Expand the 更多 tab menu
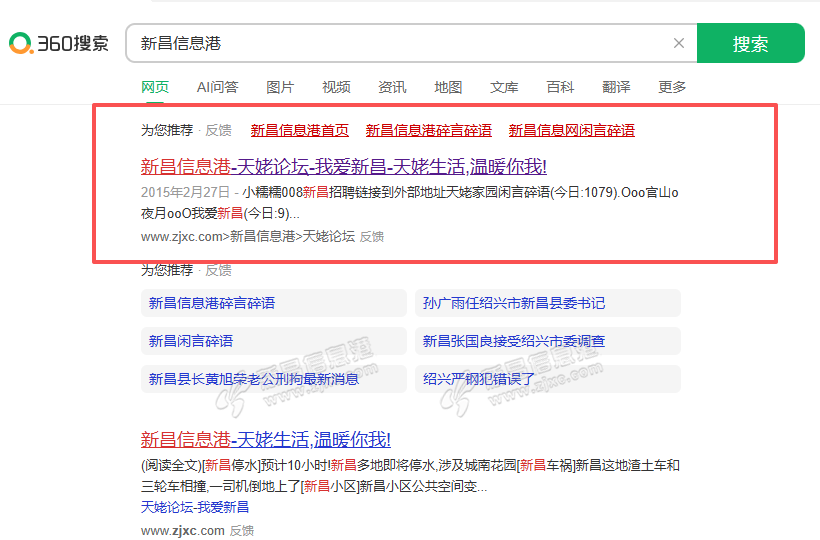The image size is (820, 540). click(x=672, y=87)
